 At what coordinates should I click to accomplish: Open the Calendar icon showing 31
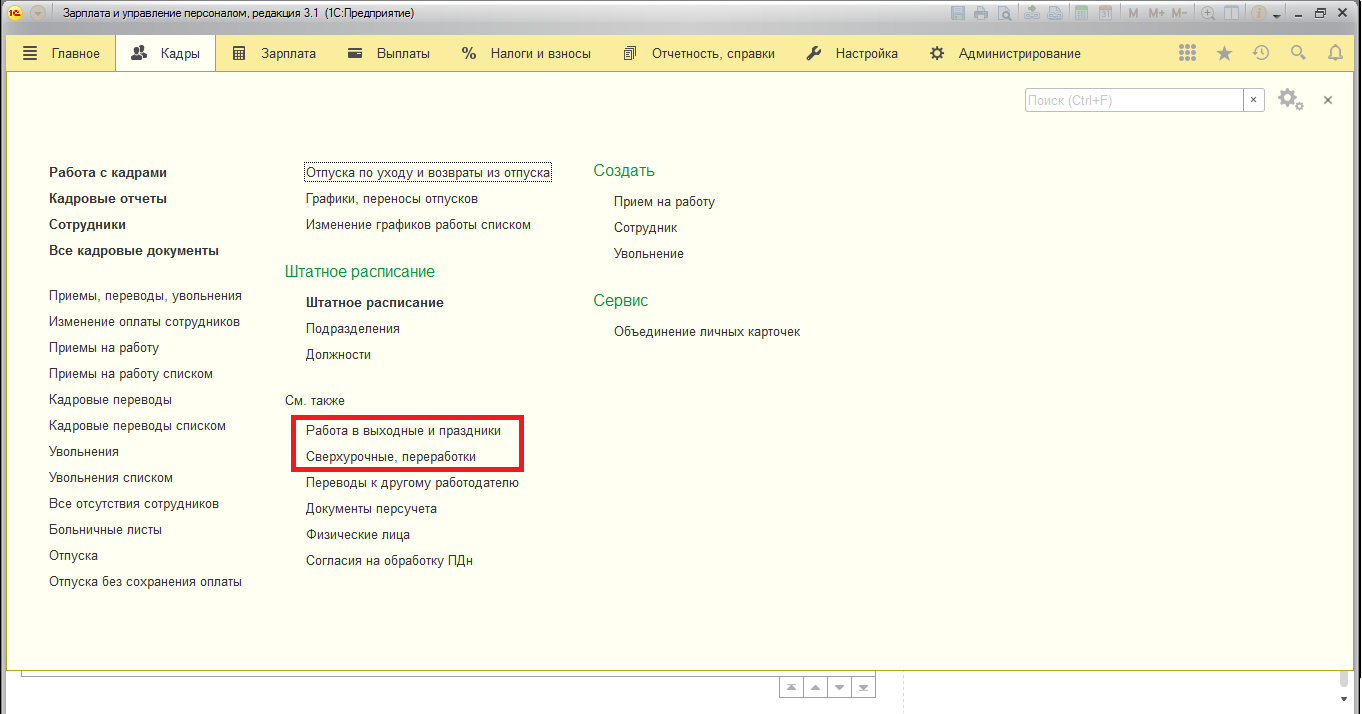click(1105, 13)
